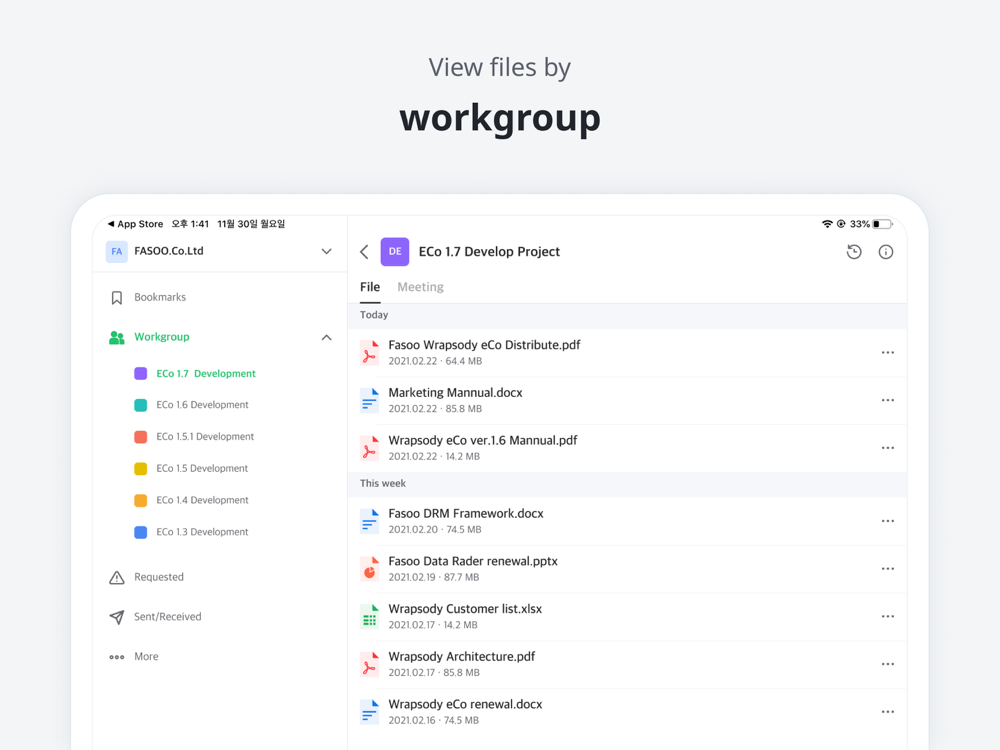Click the Bookmarks ribbon icon
Viewport: 1000px width, 750px height.
pos(117,298)
